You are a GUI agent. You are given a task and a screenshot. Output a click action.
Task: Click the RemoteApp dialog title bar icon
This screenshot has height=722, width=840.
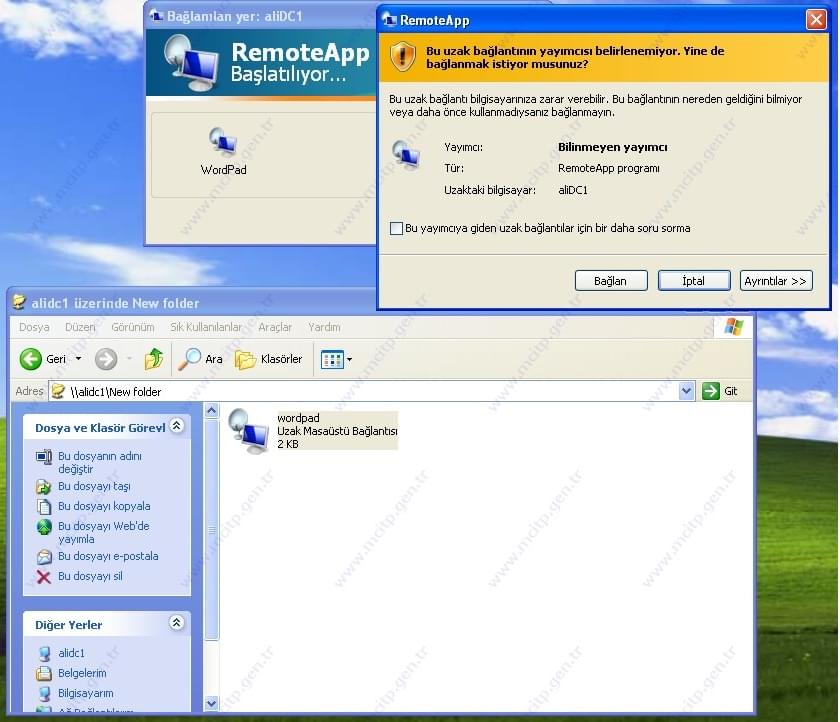click(389, 20)
